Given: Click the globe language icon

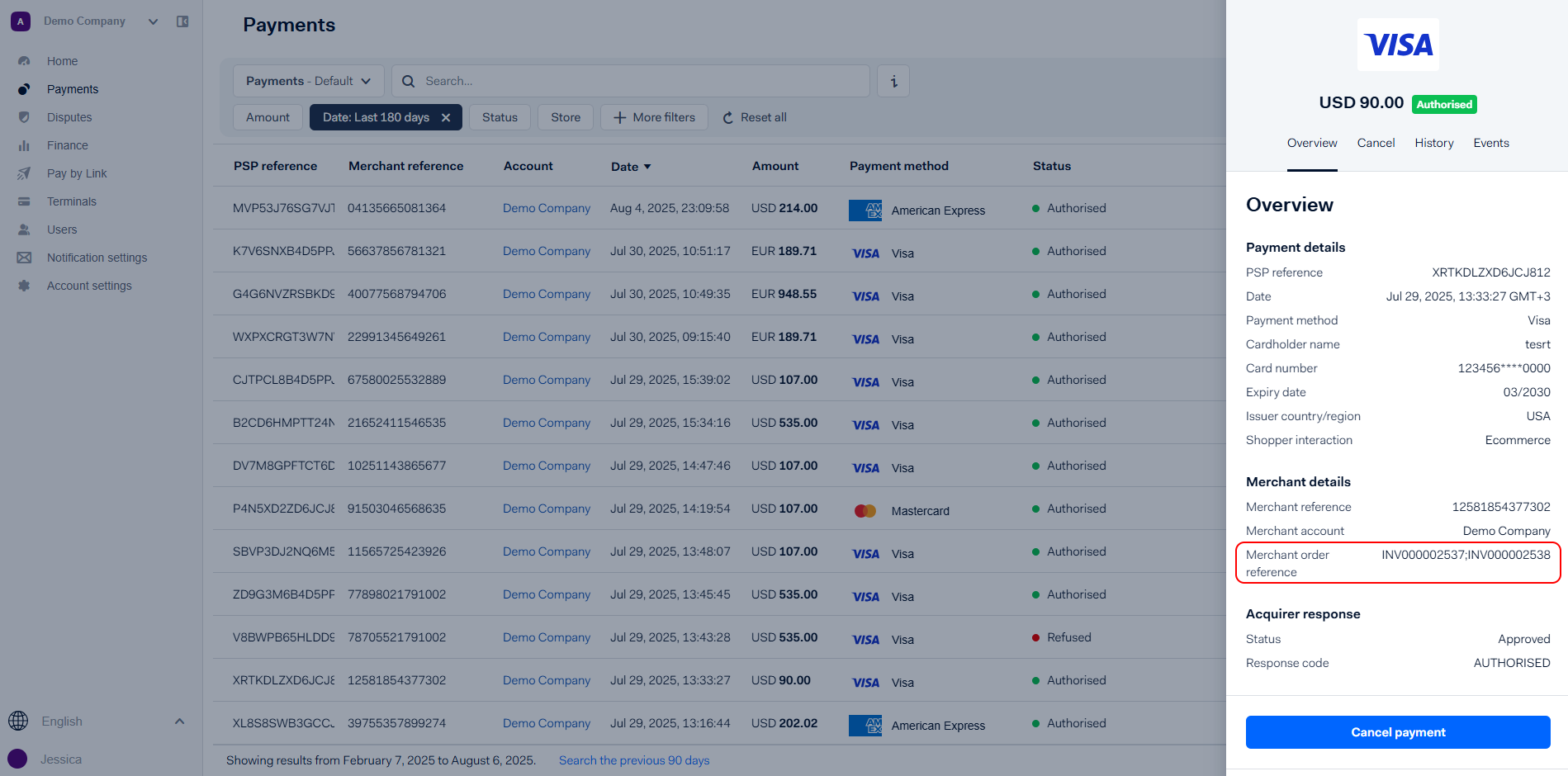Looking at the screenshot, I should point(18,721).
